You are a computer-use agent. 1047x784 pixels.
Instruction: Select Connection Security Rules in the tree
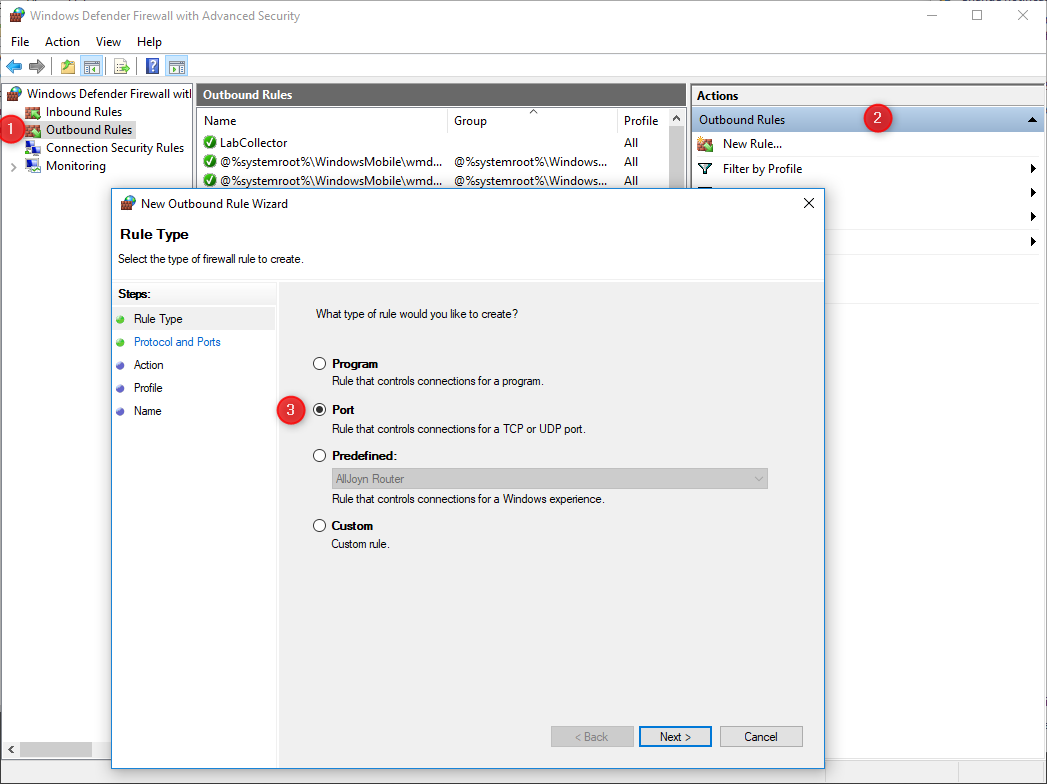click(115, 148)
